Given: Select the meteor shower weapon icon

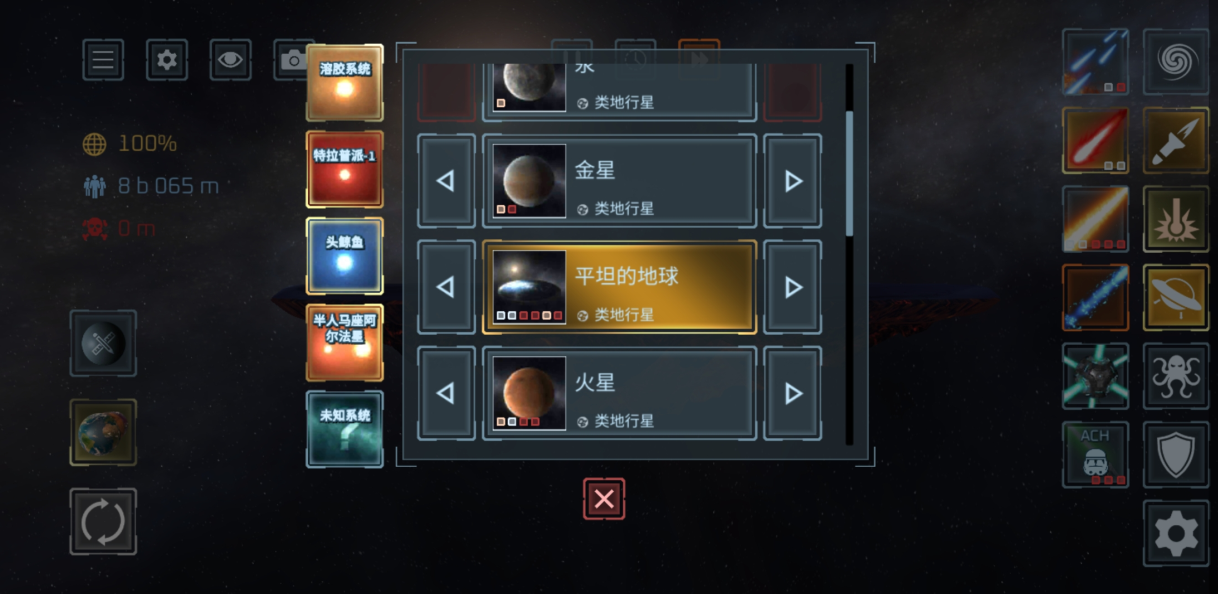Looking at the screenshot, I should tap(1095, 62).
